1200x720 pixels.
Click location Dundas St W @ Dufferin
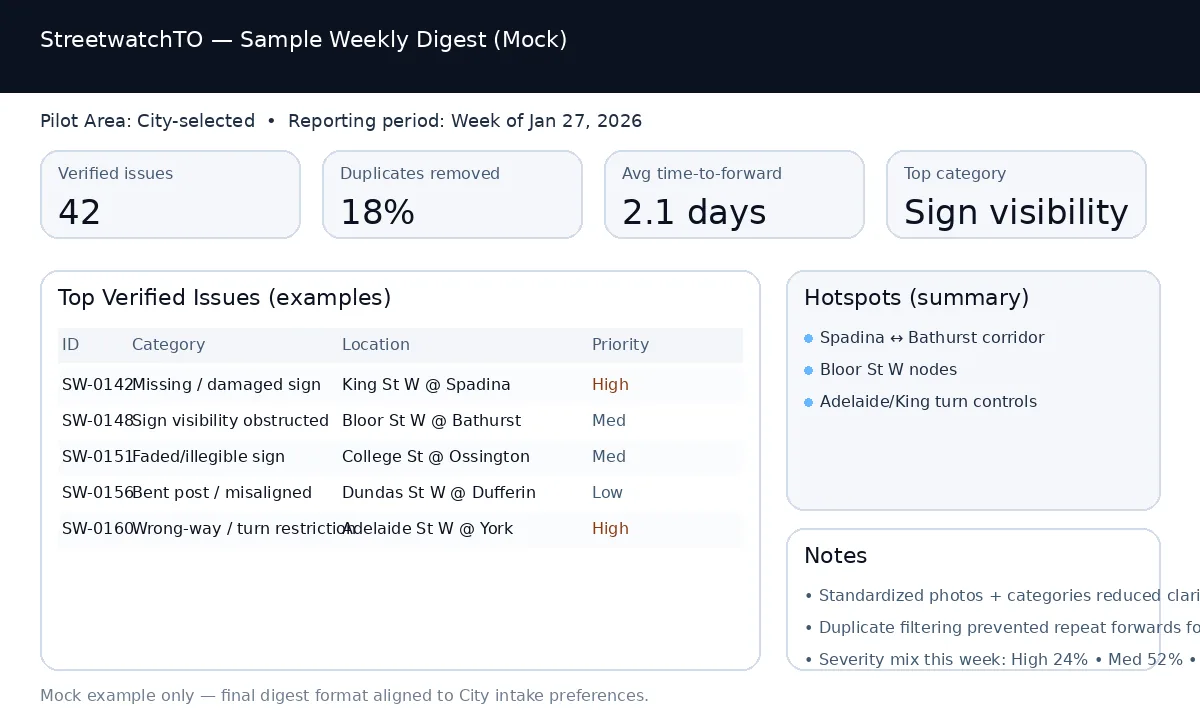tap(439, 492)
